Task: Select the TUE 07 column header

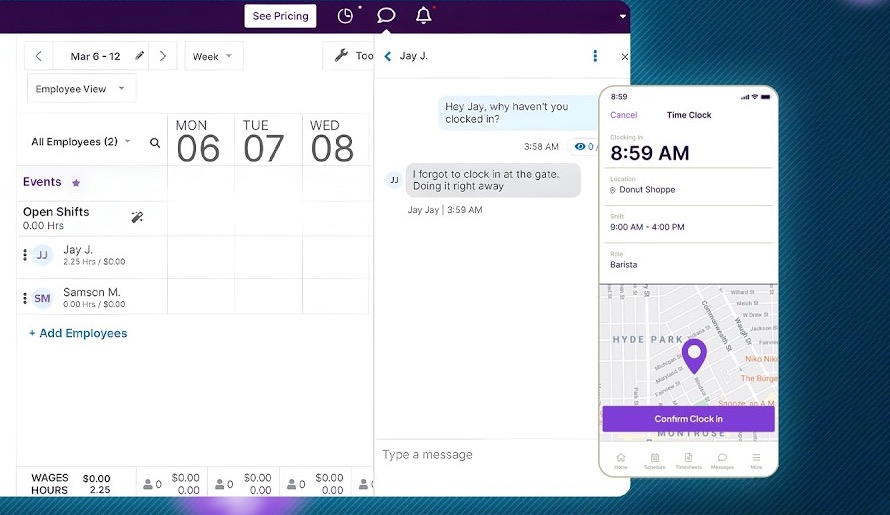Action: tap(268, 140)
